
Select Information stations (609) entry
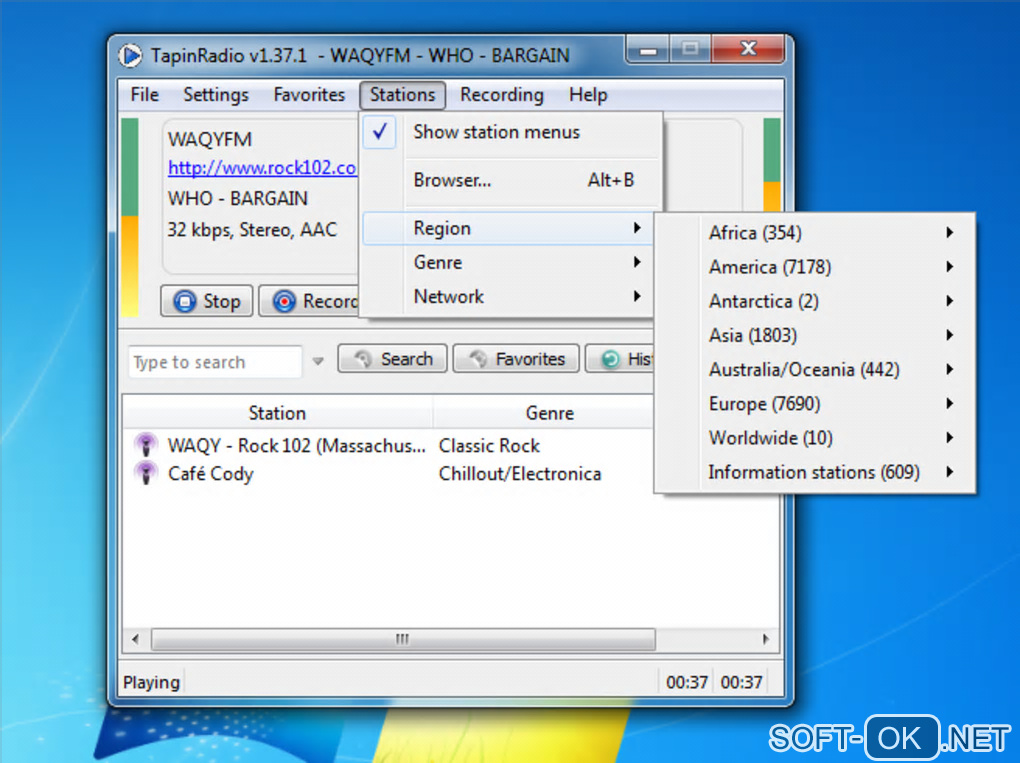coord(814,472)
